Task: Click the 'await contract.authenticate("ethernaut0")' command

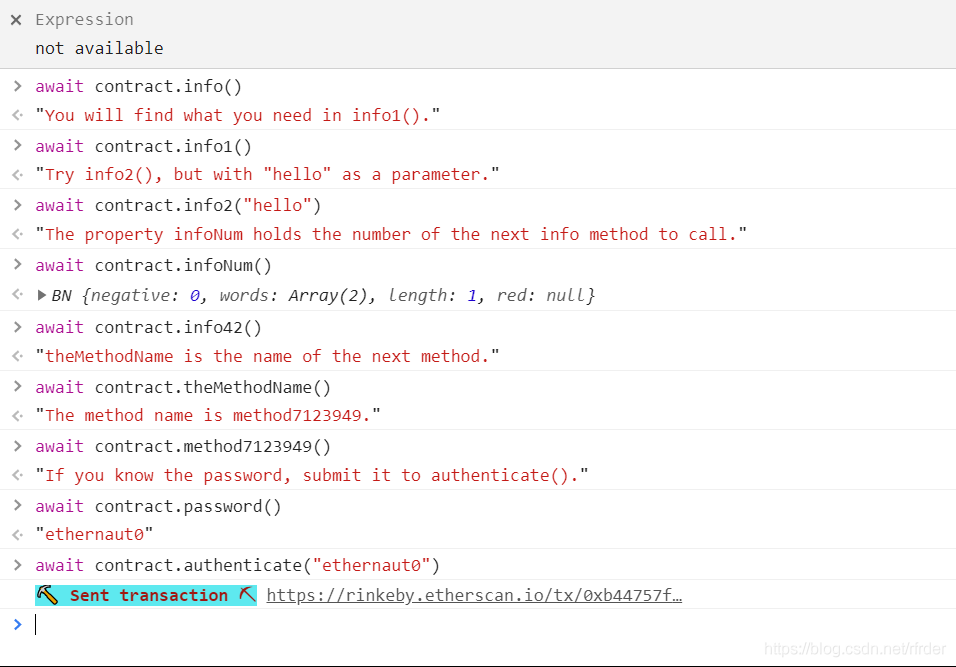Action: click(238, 566)
